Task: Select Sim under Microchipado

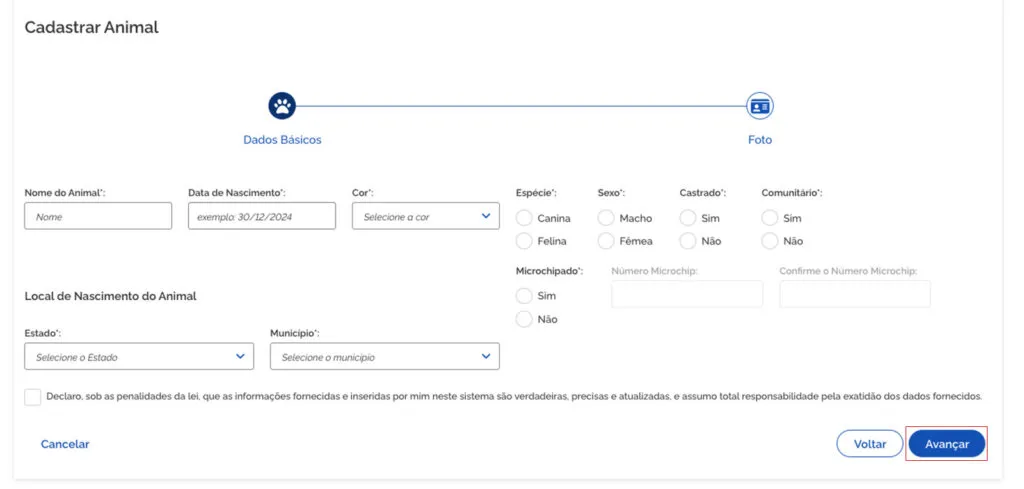Action: 524,296
